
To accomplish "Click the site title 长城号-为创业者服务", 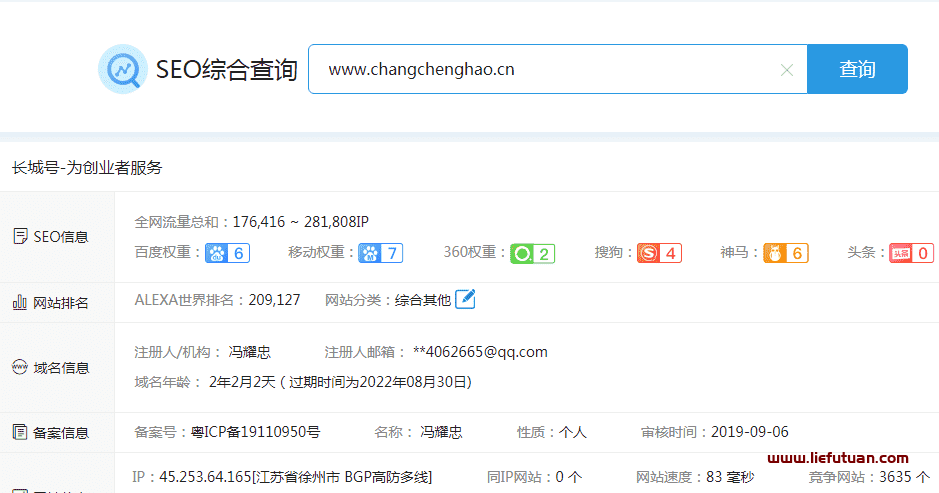I will click(x=87, y=168).
